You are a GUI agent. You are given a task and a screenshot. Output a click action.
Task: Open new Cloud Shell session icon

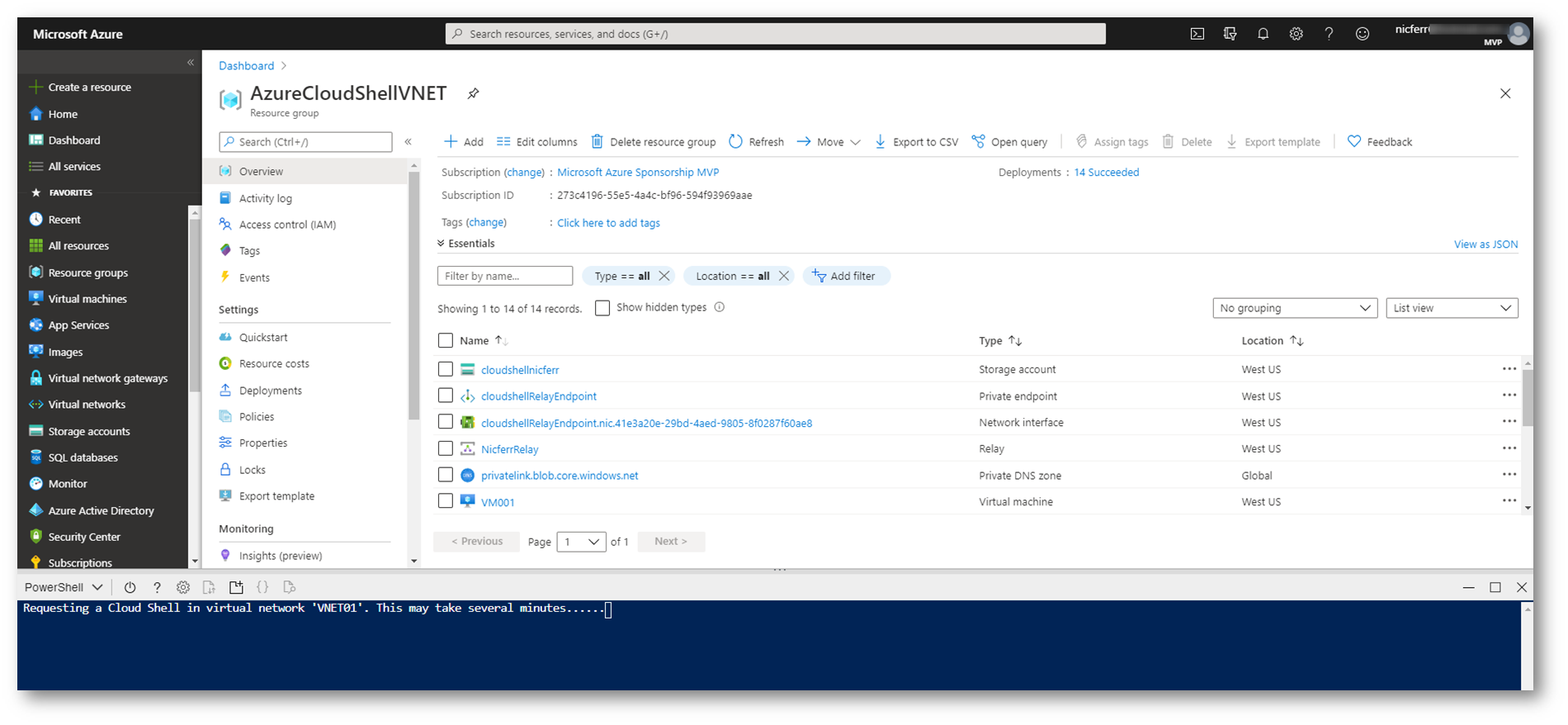(x=236, y=587)
